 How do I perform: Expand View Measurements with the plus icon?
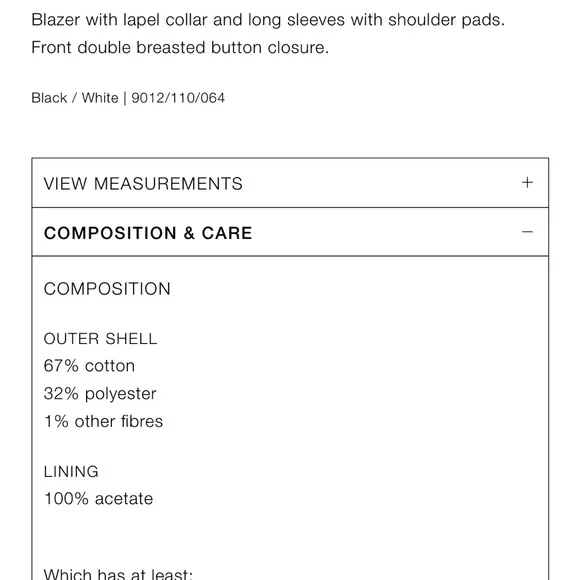(x=527, y=182)
